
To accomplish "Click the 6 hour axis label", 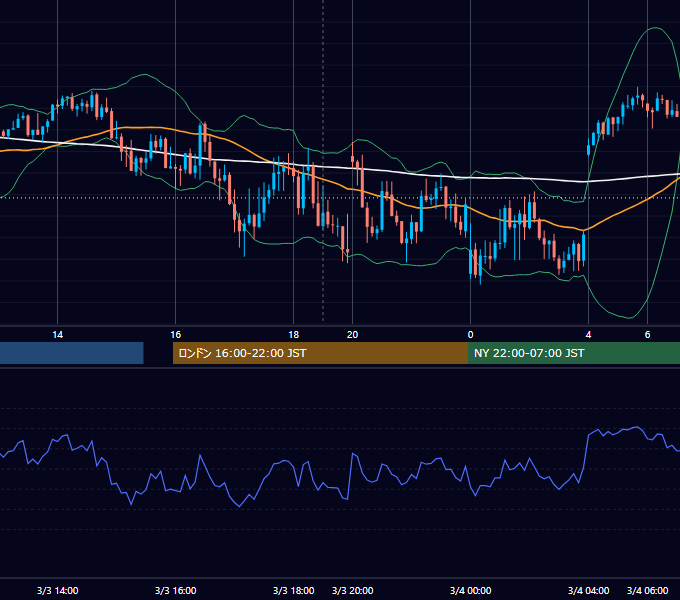I will (x=647, y=335).
